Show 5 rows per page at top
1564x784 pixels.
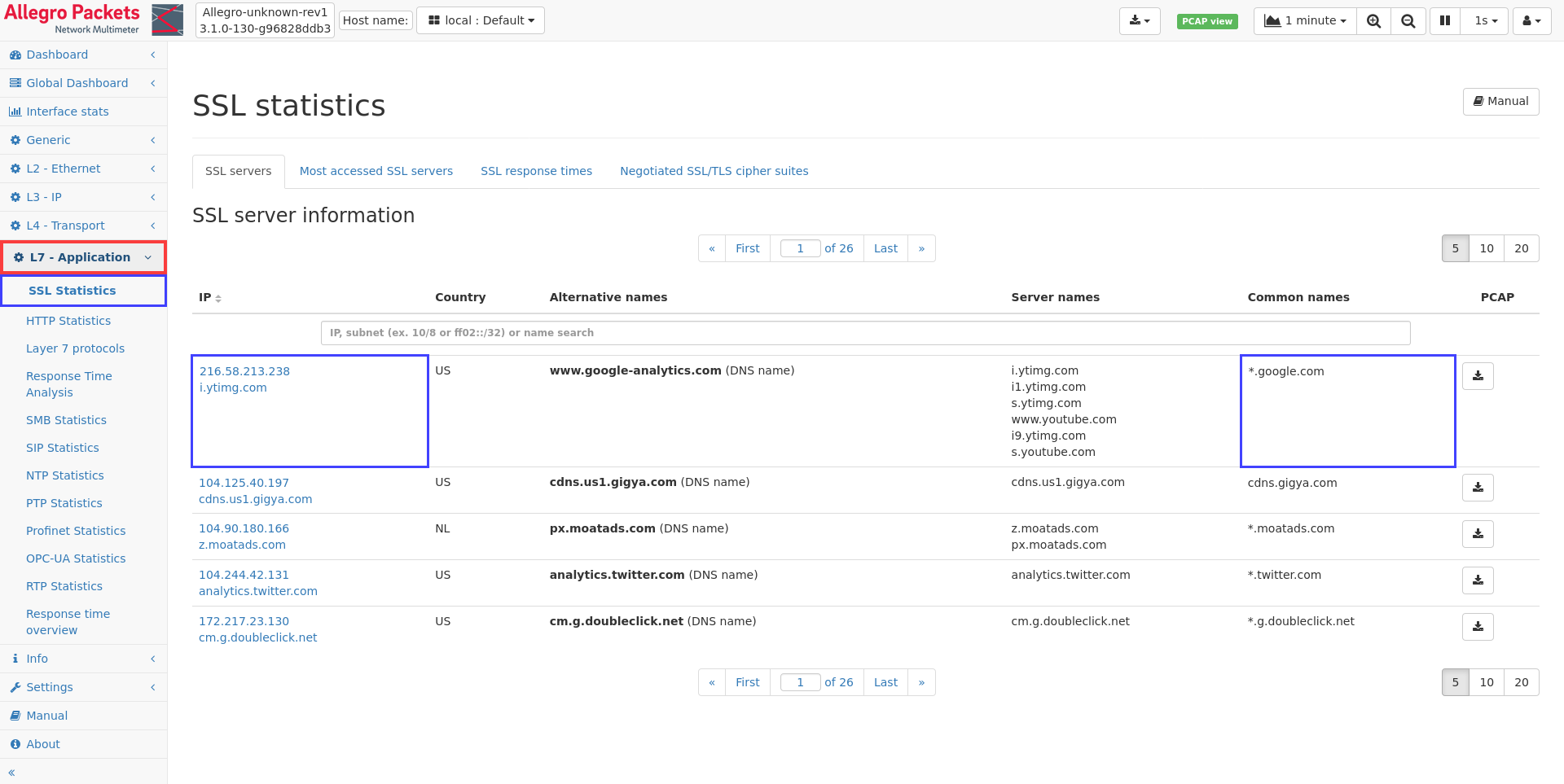(1455, 248)
